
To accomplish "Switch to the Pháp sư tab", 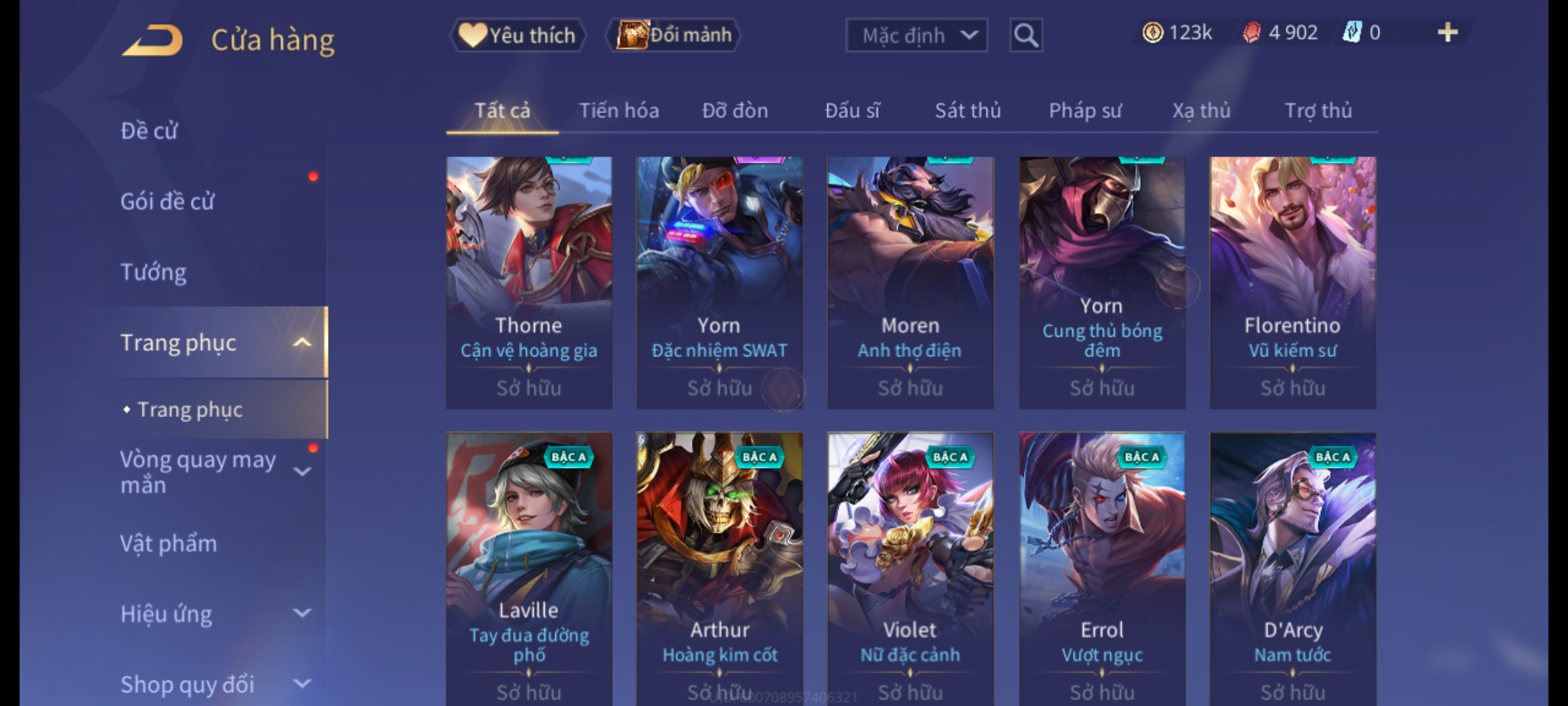I will coord(1085,110).
